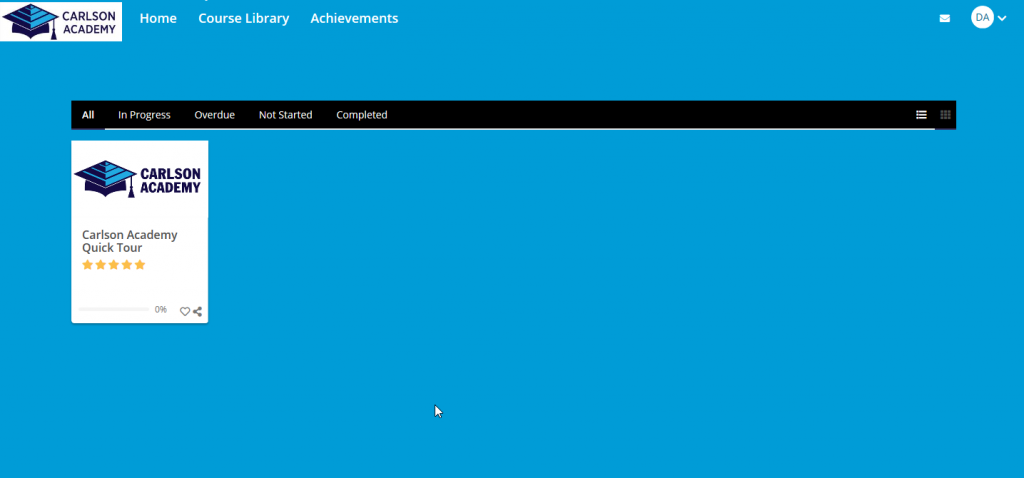Open the Achievements page
The height and width of the screenshot is (478, 1024).
[x=354, y=18]
